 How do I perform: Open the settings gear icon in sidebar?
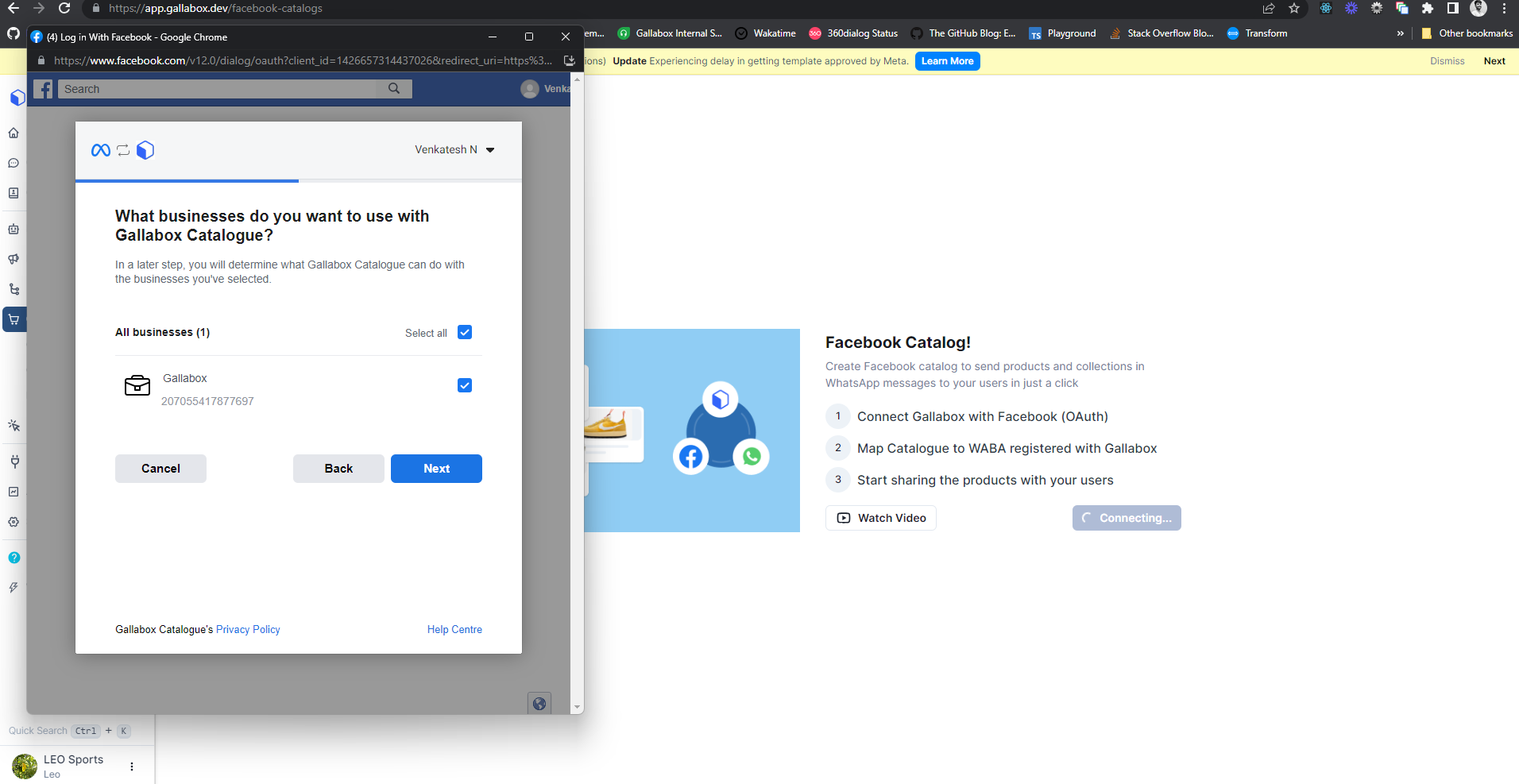(14, 522)
